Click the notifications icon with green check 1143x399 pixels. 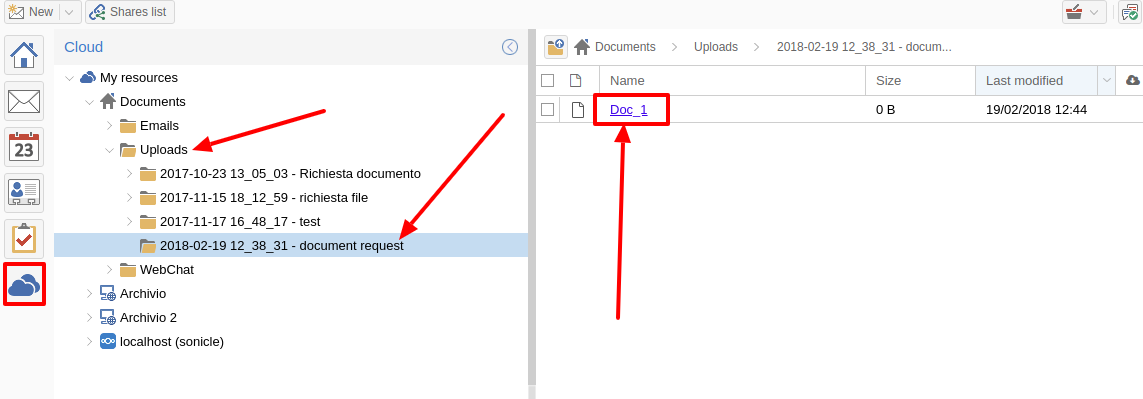pos(1129,12)
